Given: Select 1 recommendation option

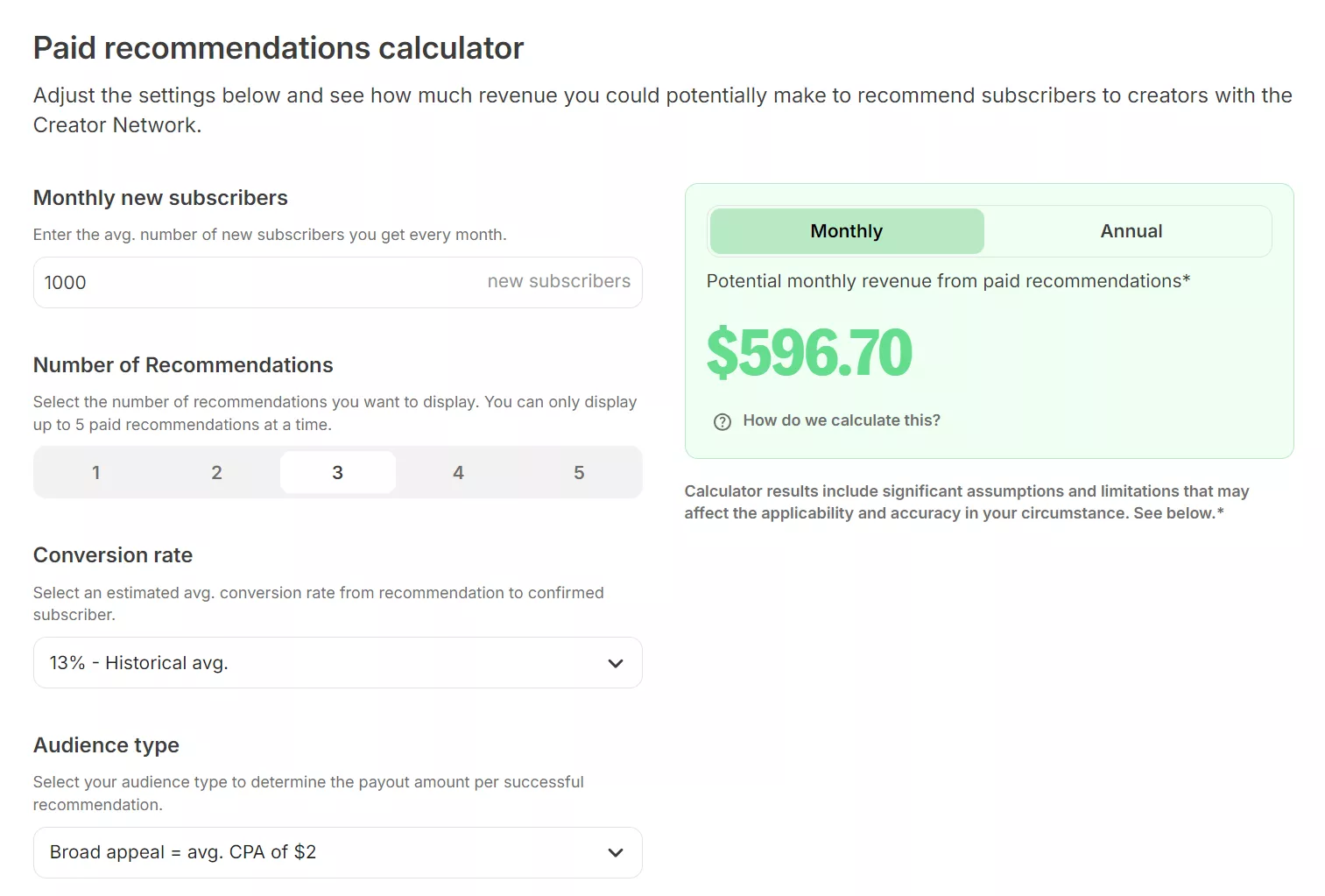Looking at the screenshot, I should click(96, 473).
